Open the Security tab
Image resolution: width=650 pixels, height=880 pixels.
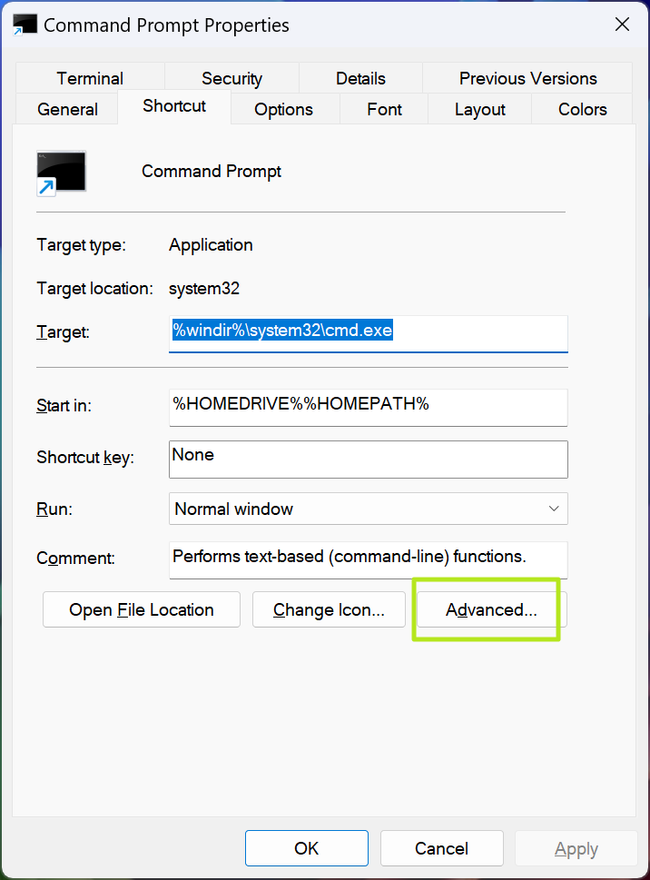tap(232, 78)
